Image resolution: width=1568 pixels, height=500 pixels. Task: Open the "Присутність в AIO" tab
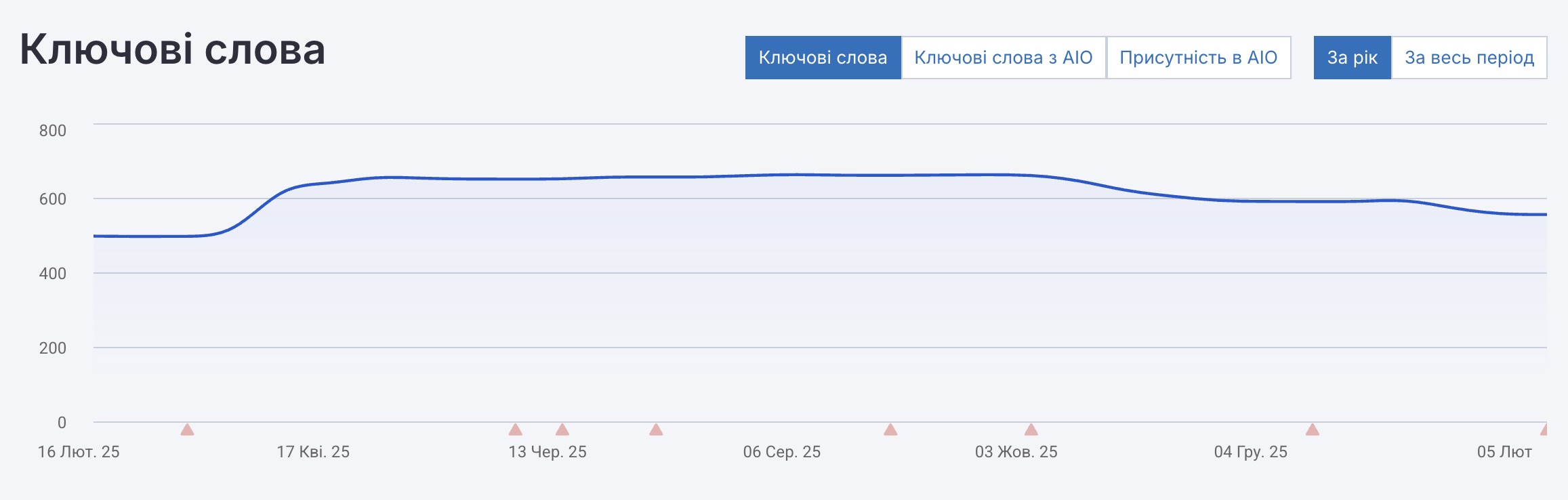coord(1198,58)
